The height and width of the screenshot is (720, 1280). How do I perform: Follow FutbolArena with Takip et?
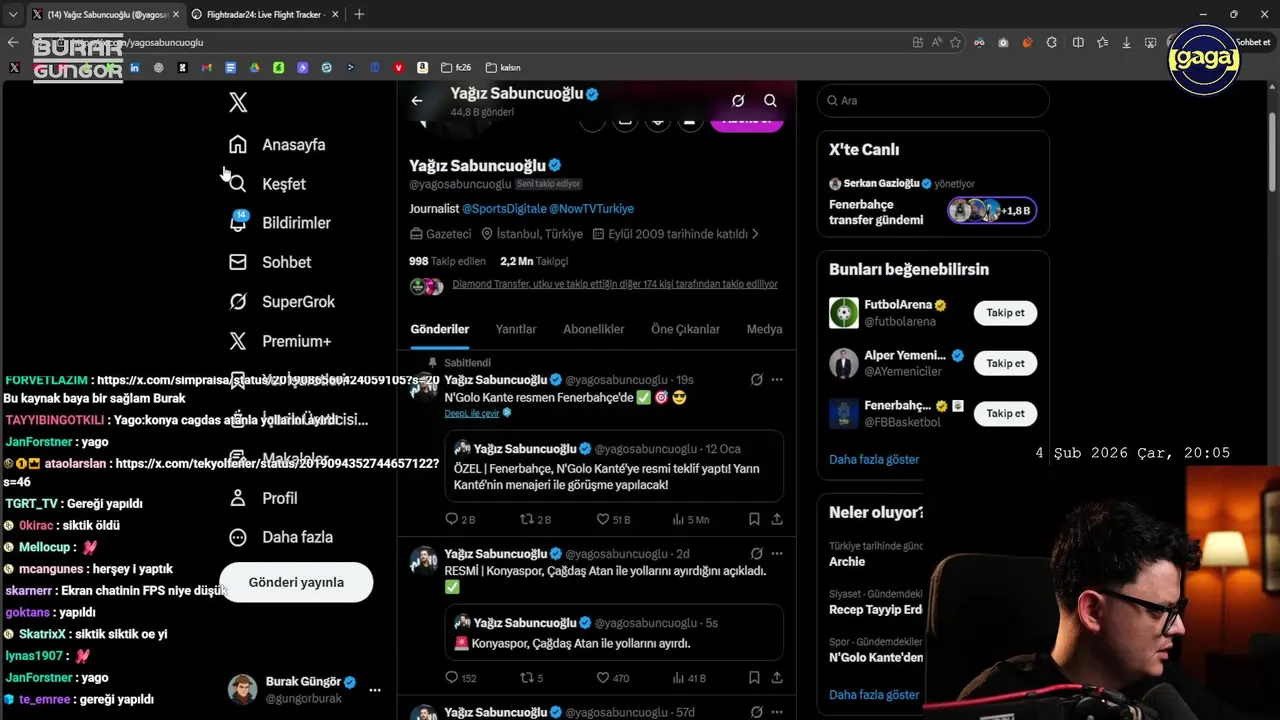tap(1005, 313)
